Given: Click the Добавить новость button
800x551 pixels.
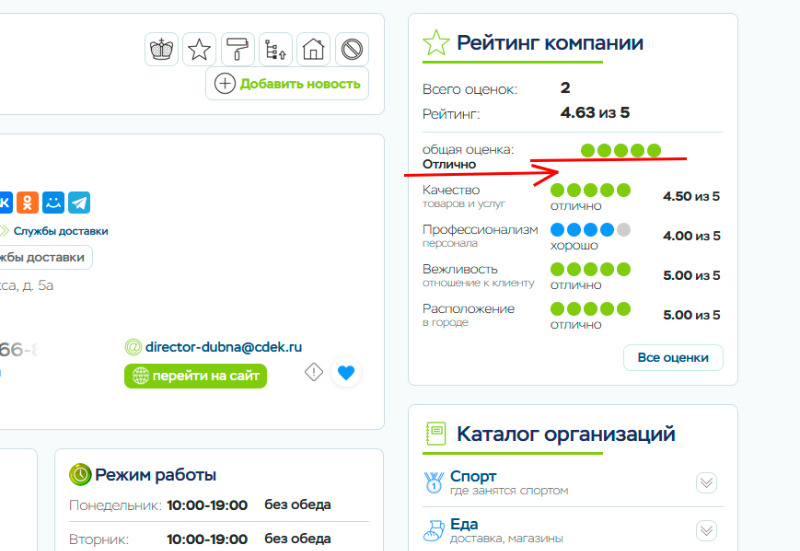Looking at the screenshot, I should point(287,84).
